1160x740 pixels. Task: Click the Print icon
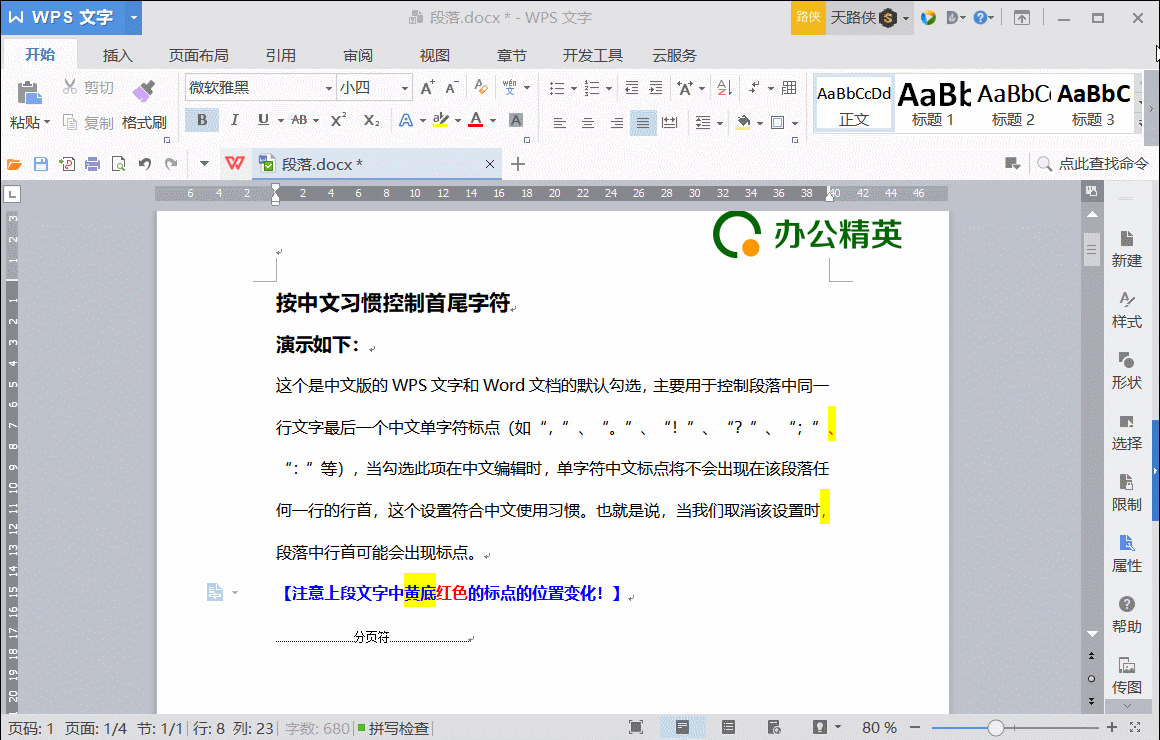tap(92, 164)
